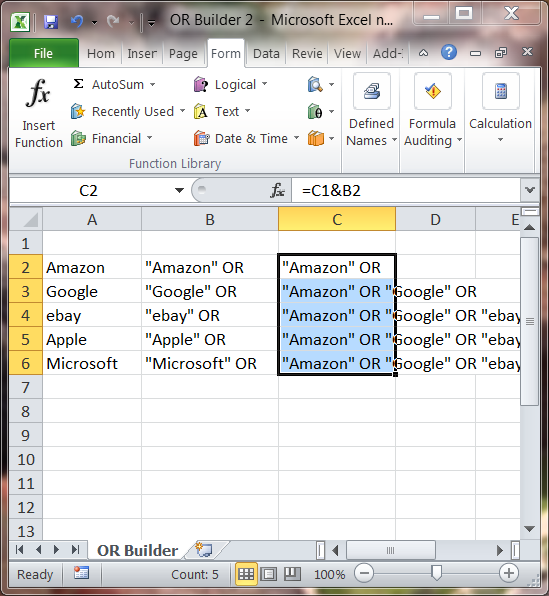The image size is (549, 596).
Task: Click the Select All corner button
Action: pos(26,219)
